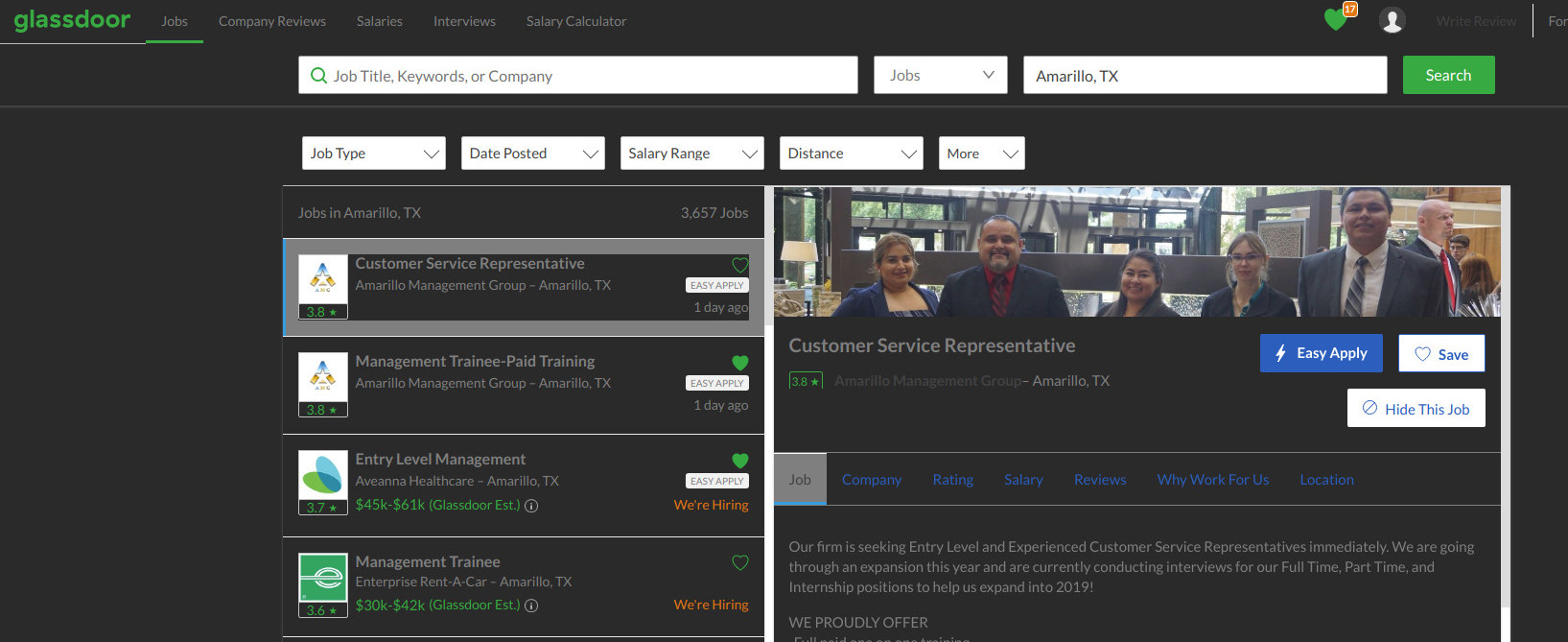Click the 3.8 star rating badge in job detail
This screenshot has width=1568, height=642.
pos(806,381)
